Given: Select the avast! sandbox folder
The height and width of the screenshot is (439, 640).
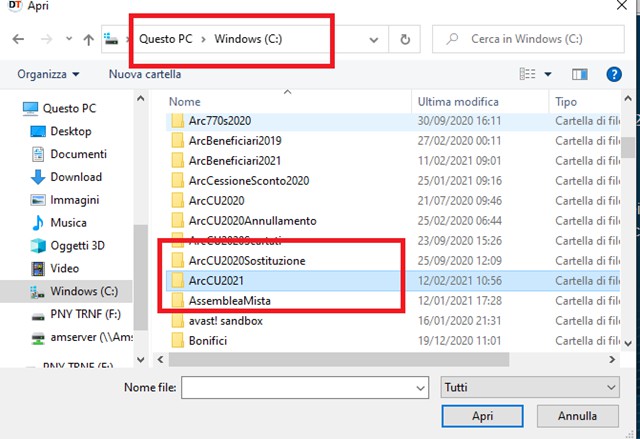Looking at the screenshot, I should click(x=226, y=321).
